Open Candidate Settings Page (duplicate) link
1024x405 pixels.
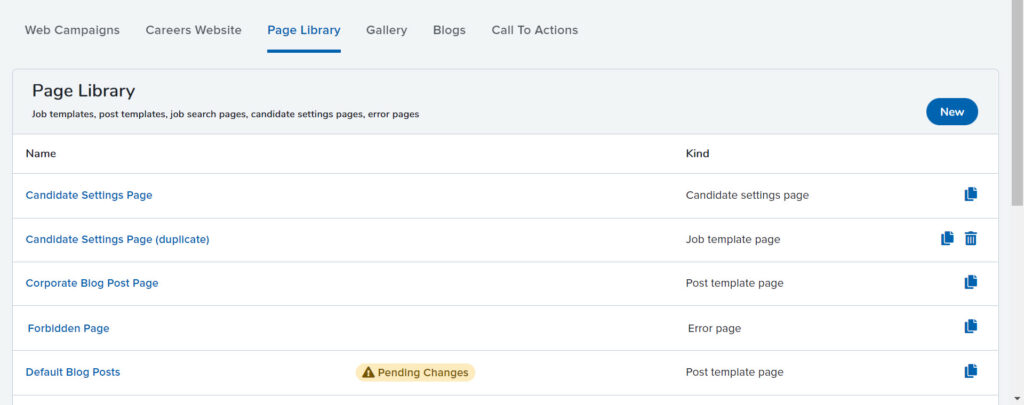point(118,240)
